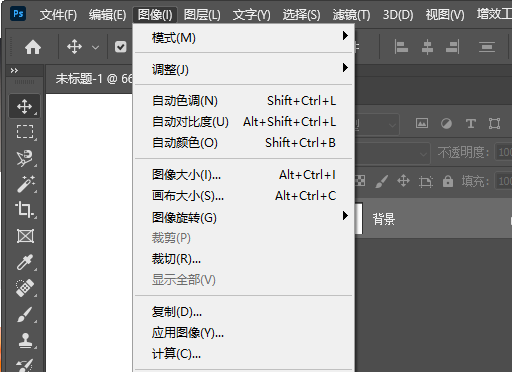Toggle the Auto-Select checkbox in options bar

pos(120,47)
